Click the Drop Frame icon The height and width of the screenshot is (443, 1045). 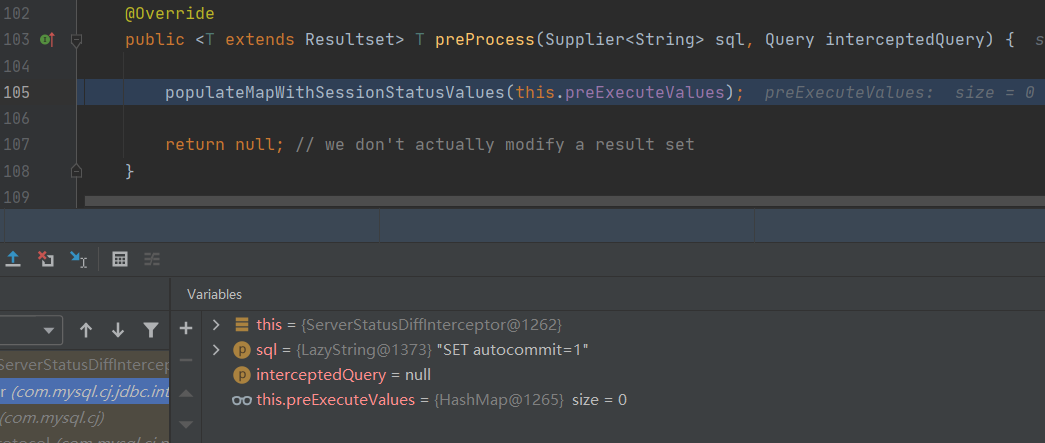pyautogui.click(x=46, y=259)
